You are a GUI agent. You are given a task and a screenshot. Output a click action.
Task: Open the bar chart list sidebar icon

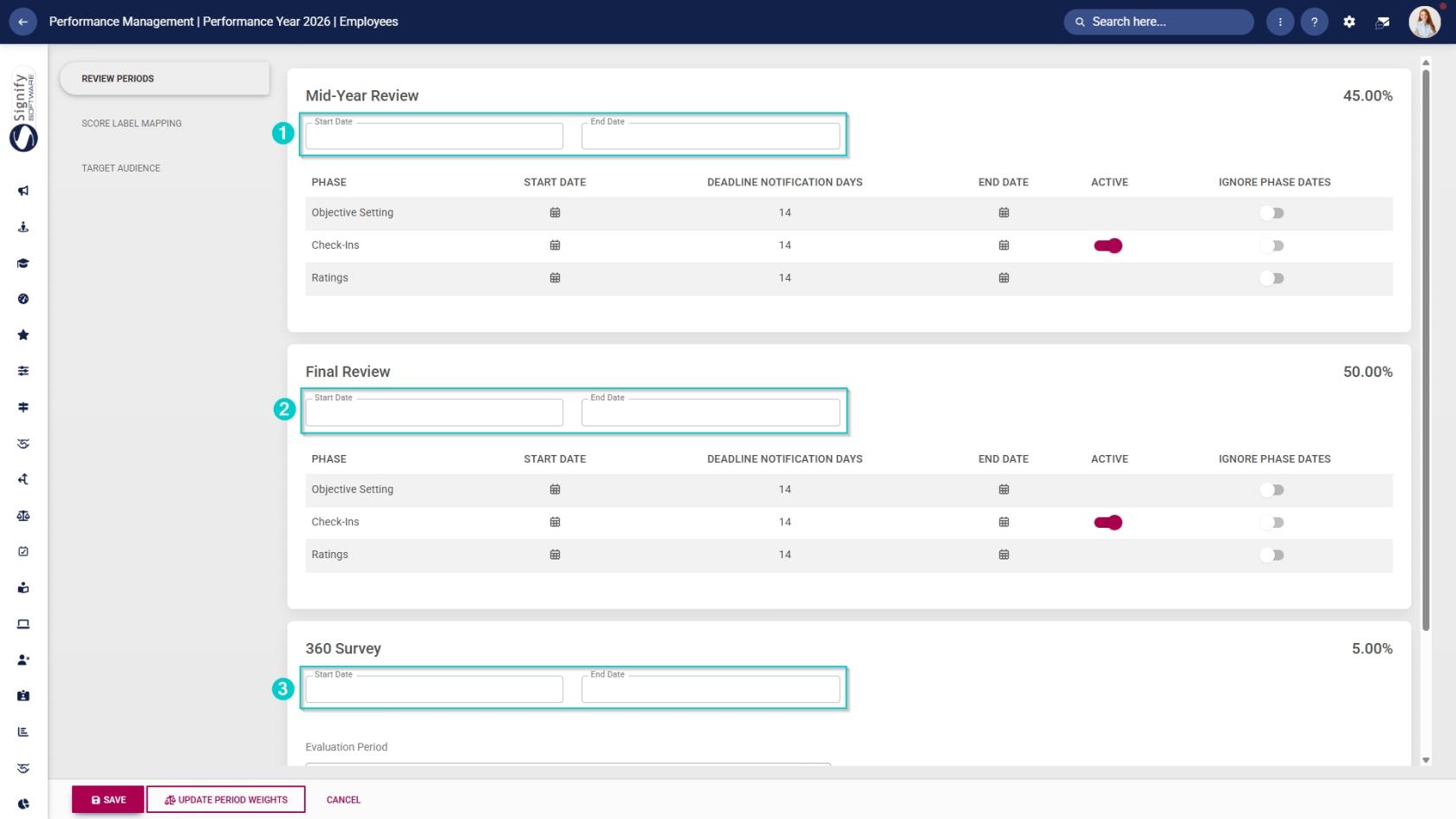[x=23, y=731]
